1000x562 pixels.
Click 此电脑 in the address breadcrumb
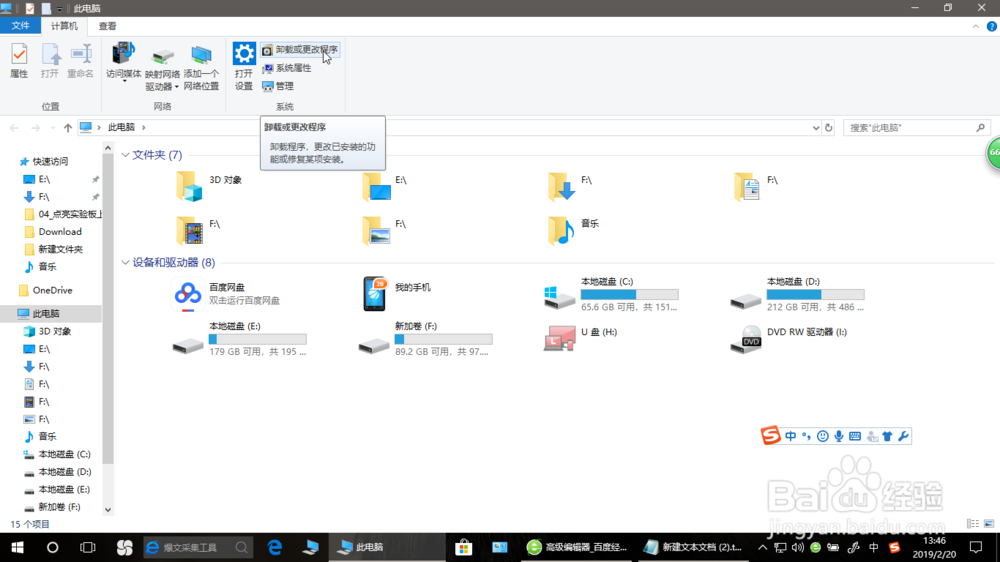click(121, 127)
